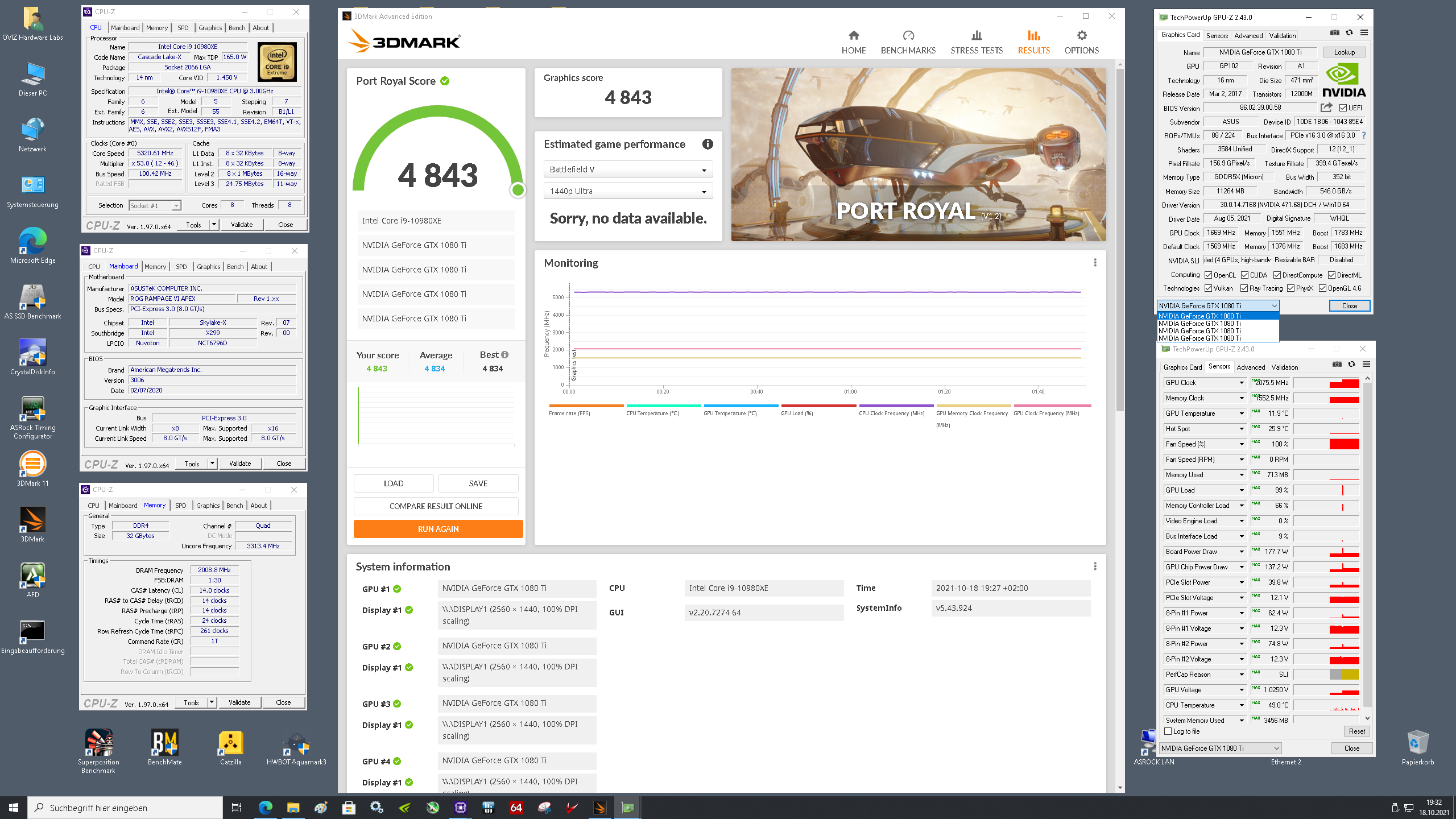
Task: Open 3DMark Options gear
Action: (x=1082, y=43)
